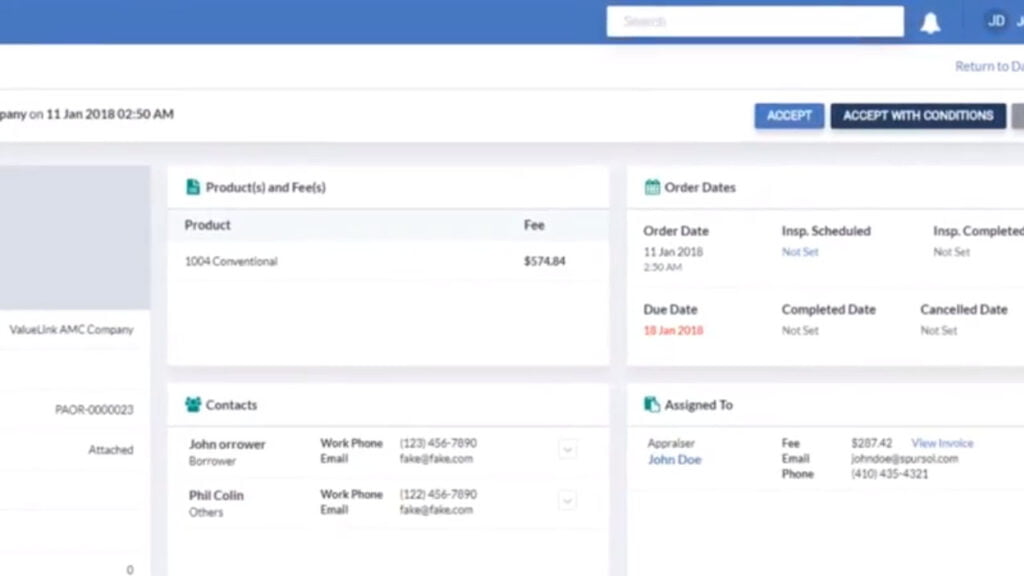Focus the Search field
The image size is (1024, 576).
point(755,22)
